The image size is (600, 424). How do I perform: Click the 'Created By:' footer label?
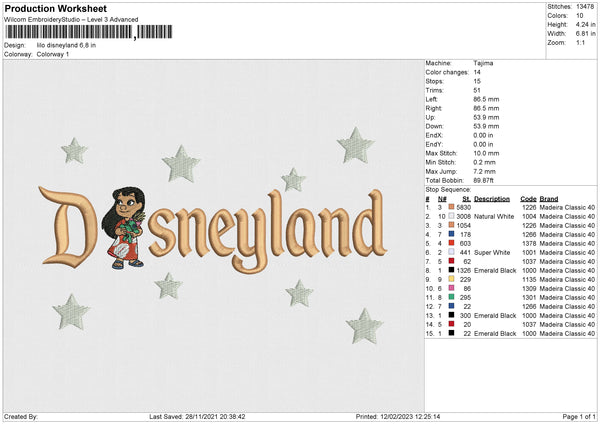21,417
